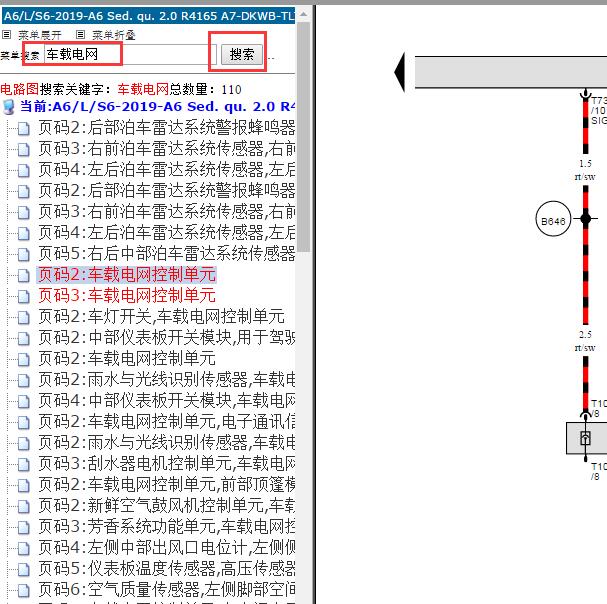Screen dimensions: 607x604
Task: Click the fuse symbol in the diagram box
Action: (x=585, y=438)
